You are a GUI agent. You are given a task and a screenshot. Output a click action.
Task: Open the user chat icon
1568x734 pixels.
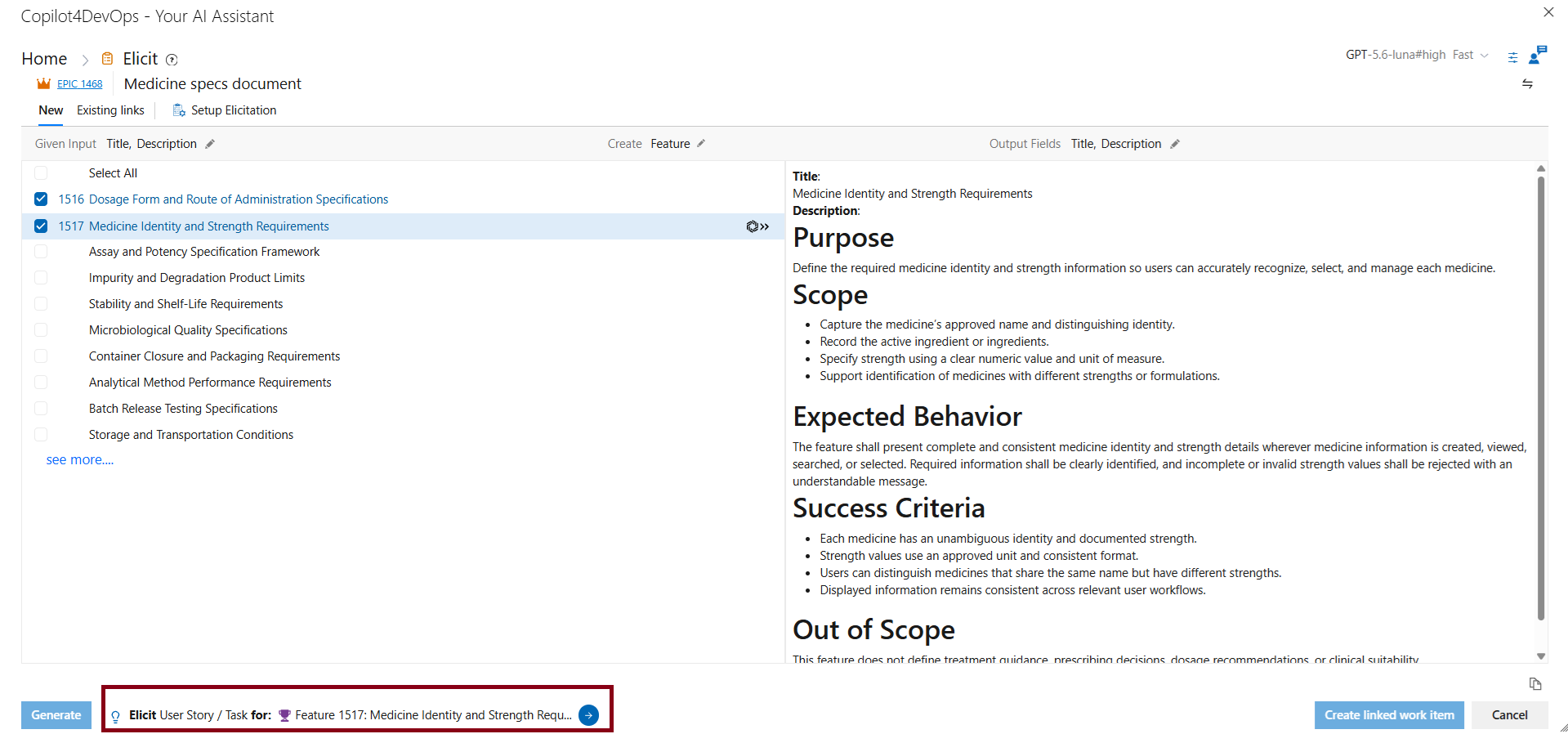click(x=1537, y=55)
